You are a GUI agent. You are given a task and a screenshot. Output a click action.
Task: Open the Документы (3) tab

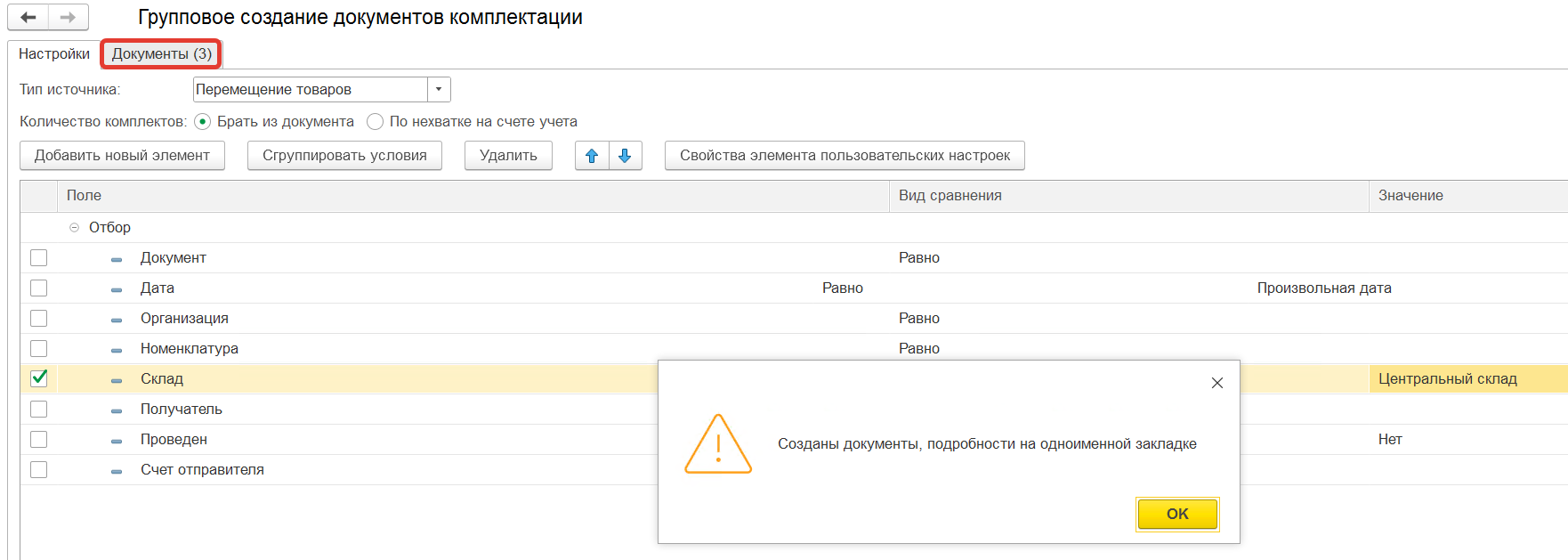pyautogui.click(x=161, y=53)
